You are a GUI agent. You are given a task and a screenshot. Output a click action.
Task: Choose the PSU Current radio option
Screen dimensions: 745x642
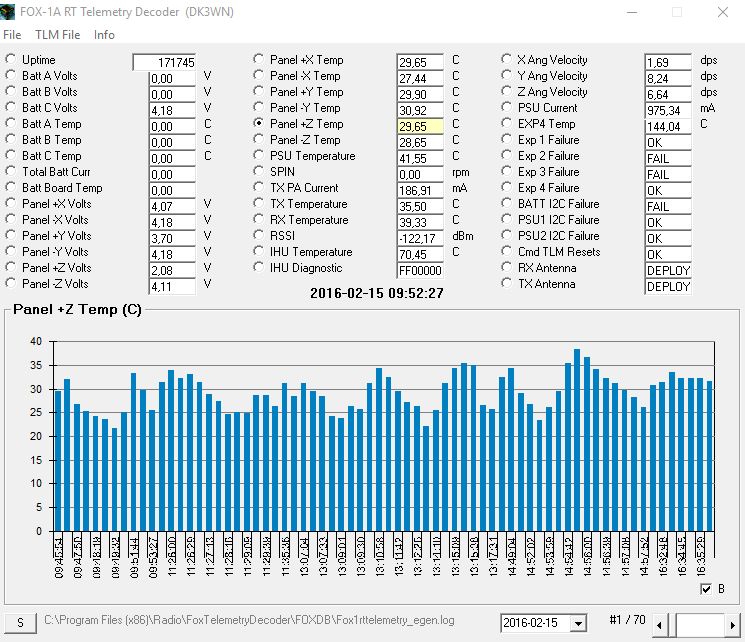point(506,107)
